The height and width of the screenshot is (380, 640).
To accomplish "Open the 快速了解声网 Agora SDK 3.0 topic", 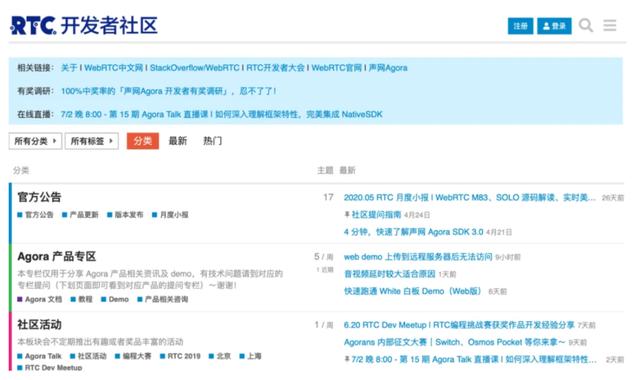I will coord(413,232).
